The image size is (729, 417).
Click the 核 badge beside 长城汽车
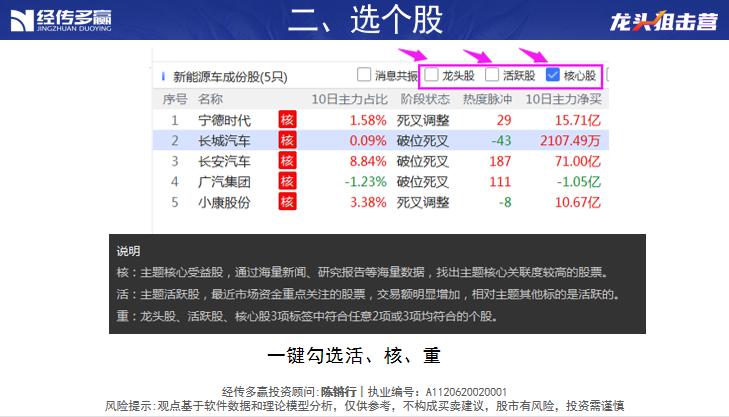click(287, 140)
